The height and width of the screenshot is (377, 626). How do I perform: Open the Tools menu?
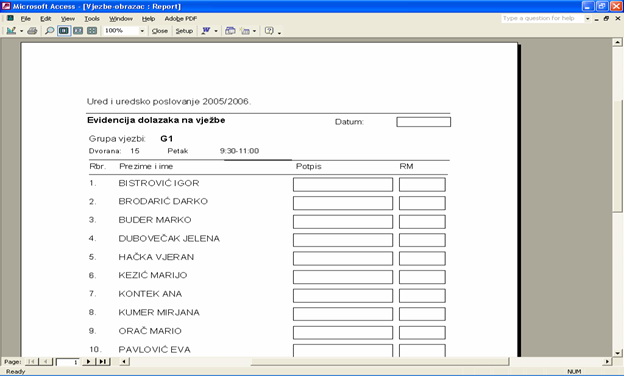[x=92, y=19]
